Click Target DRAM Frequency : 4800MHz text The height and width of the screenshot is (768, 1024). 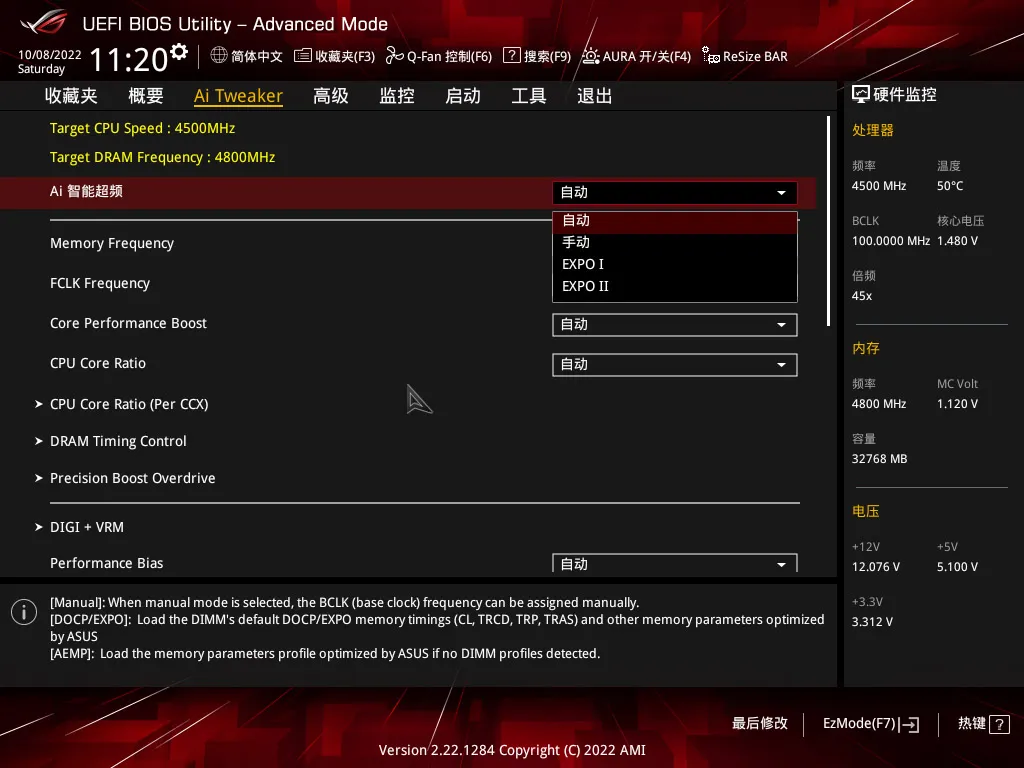[163, 157]
